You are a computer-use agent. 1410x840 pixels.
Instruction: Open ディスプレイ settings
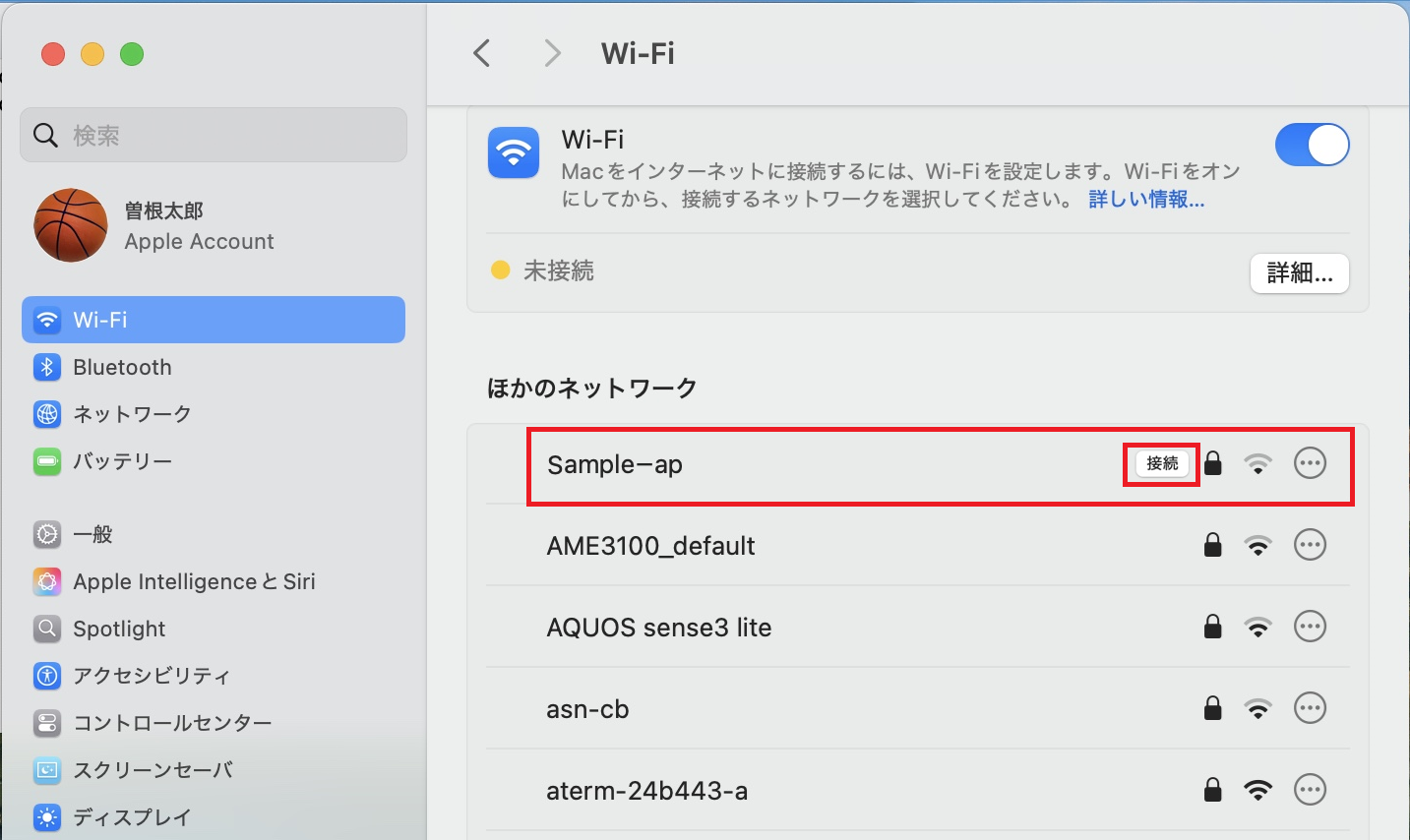(214, 817)
